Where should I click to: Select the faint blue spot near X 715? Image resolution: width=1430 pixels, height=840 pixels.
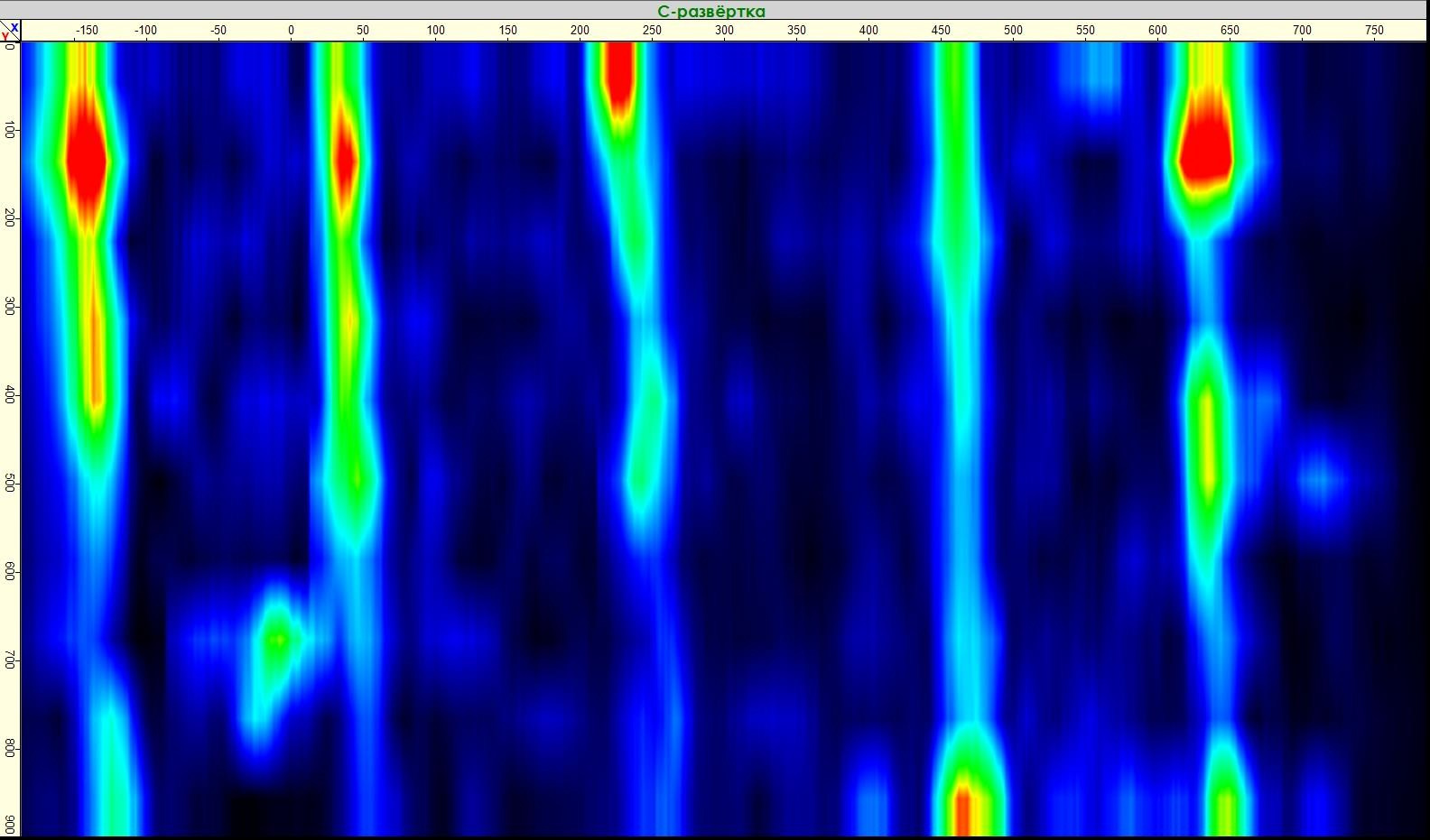click(x=1321, y=477)
